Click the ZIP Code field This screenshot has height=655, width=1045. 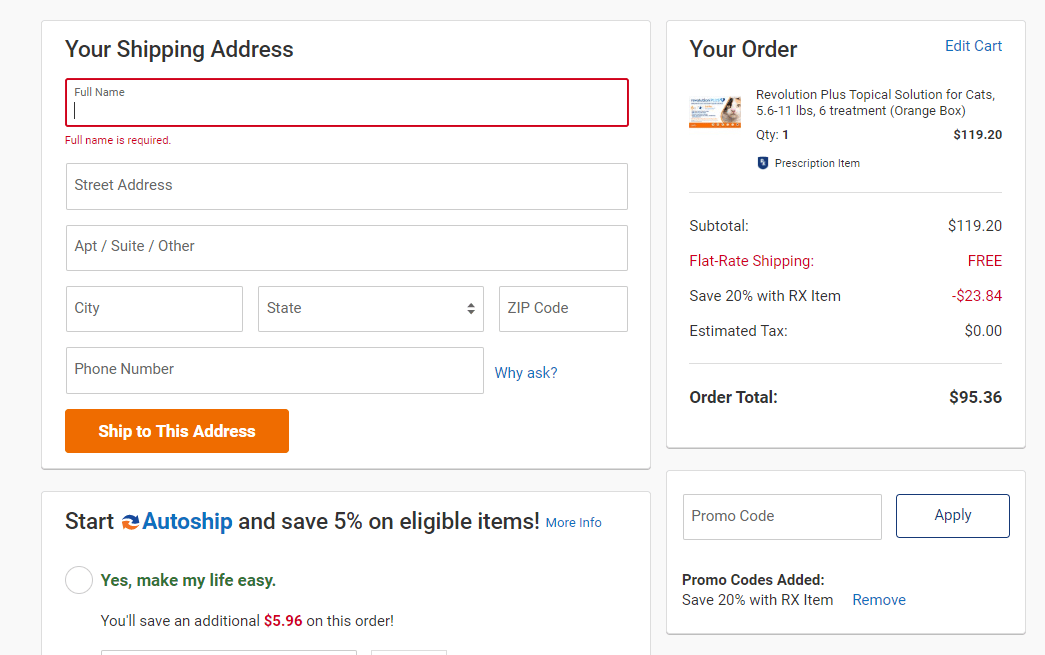click(x=560, y=308)
